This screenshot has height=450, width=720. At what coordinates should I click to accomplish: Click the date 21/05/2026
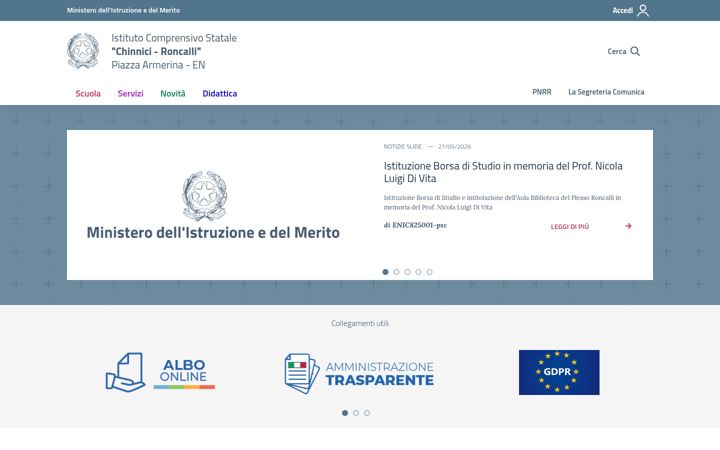coord(455,146)
